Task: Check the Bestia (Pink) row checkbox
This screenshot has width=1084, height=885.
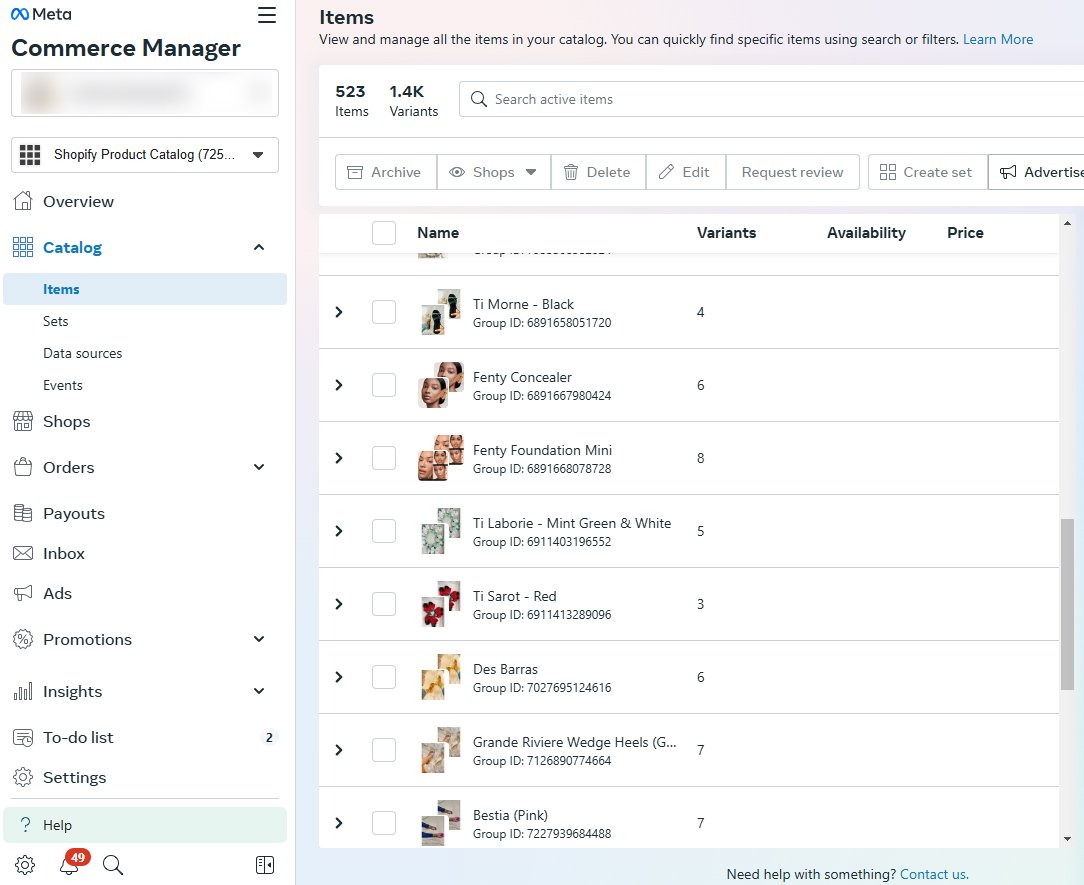Action: (384, 823)
